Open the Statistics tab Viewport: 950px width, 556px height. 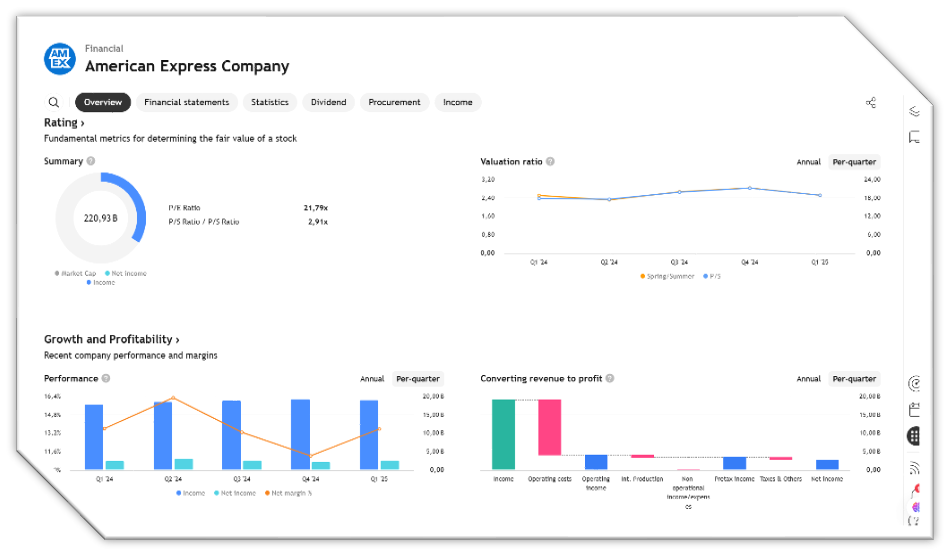tap(270, 102)
